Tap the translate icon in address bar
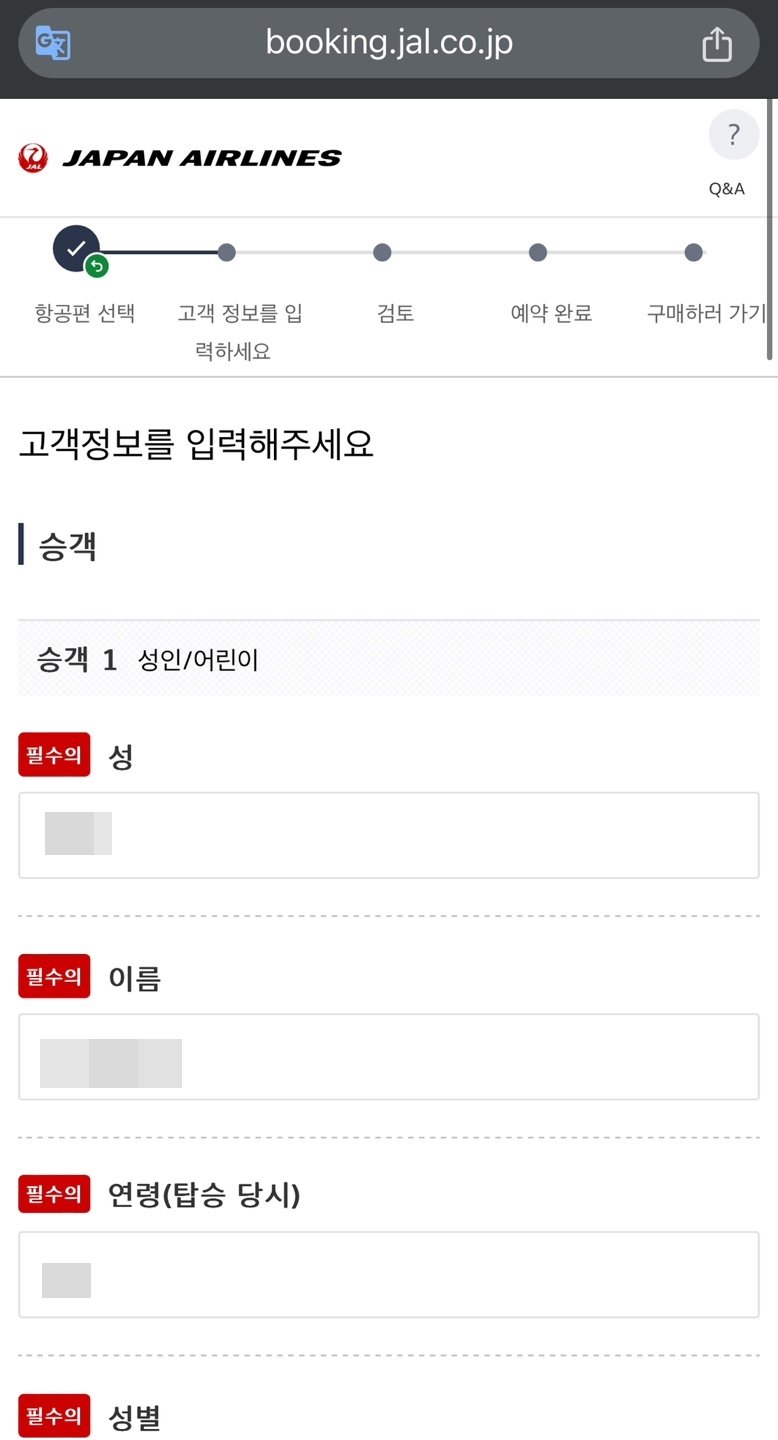Viewport: 778px width, 1440px height. click(52, 43)
